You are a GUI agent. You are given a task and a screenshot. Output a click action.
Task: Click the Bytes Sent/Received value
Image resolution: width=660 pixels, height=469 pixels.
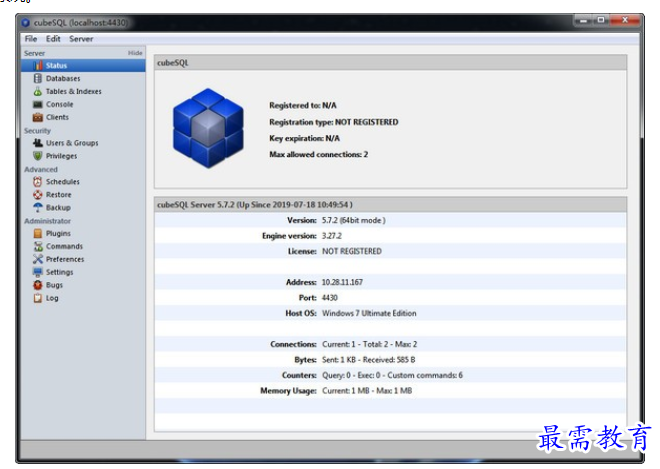[369, 360]
